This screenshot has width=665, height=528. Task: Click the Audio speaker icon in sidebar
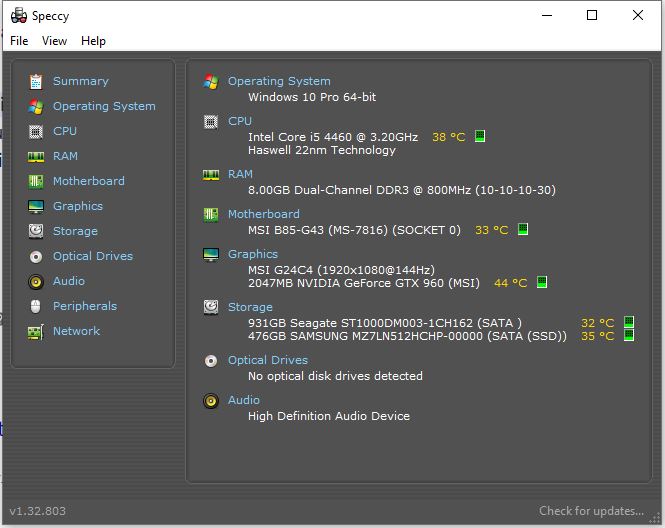tap(36, 281)
